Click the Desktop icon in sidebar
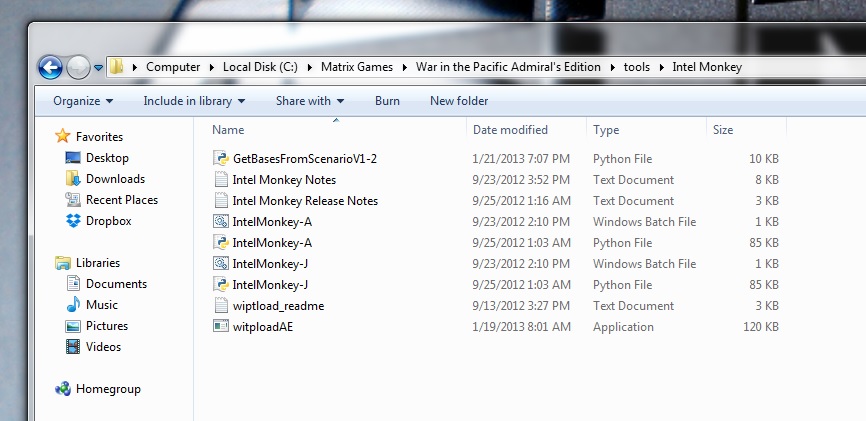Image resolution: width=866 pixels, height=421 pixels. point(73,157)
